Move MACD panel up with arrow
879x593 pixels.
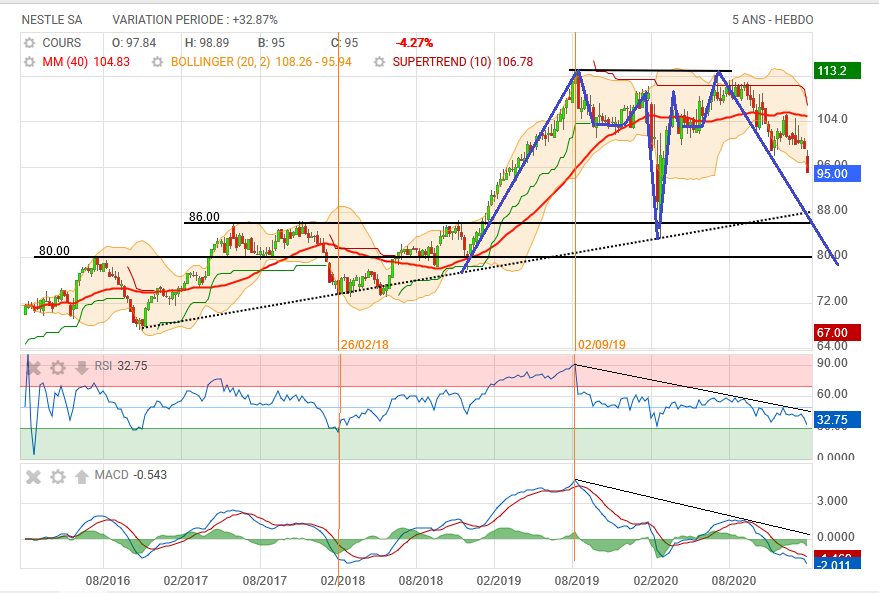click(81, 476)
